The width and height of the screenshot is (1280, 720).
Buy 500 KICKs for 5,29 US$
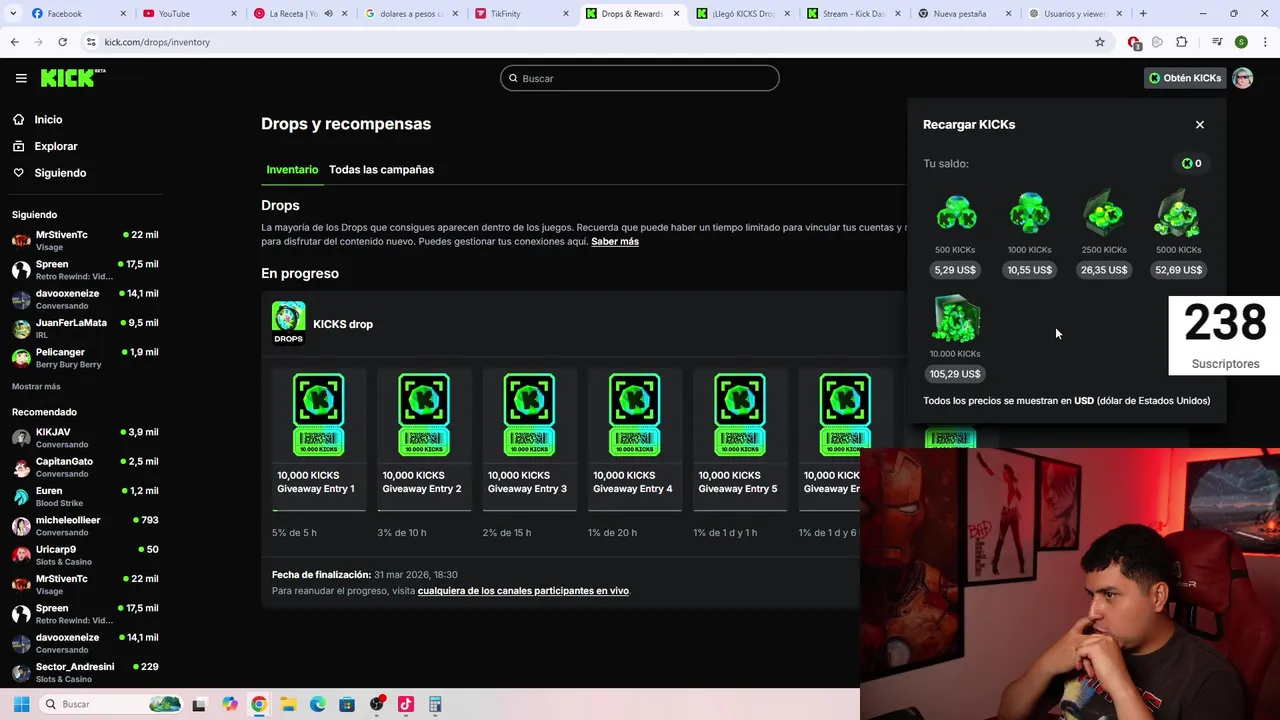click(955, 270)
